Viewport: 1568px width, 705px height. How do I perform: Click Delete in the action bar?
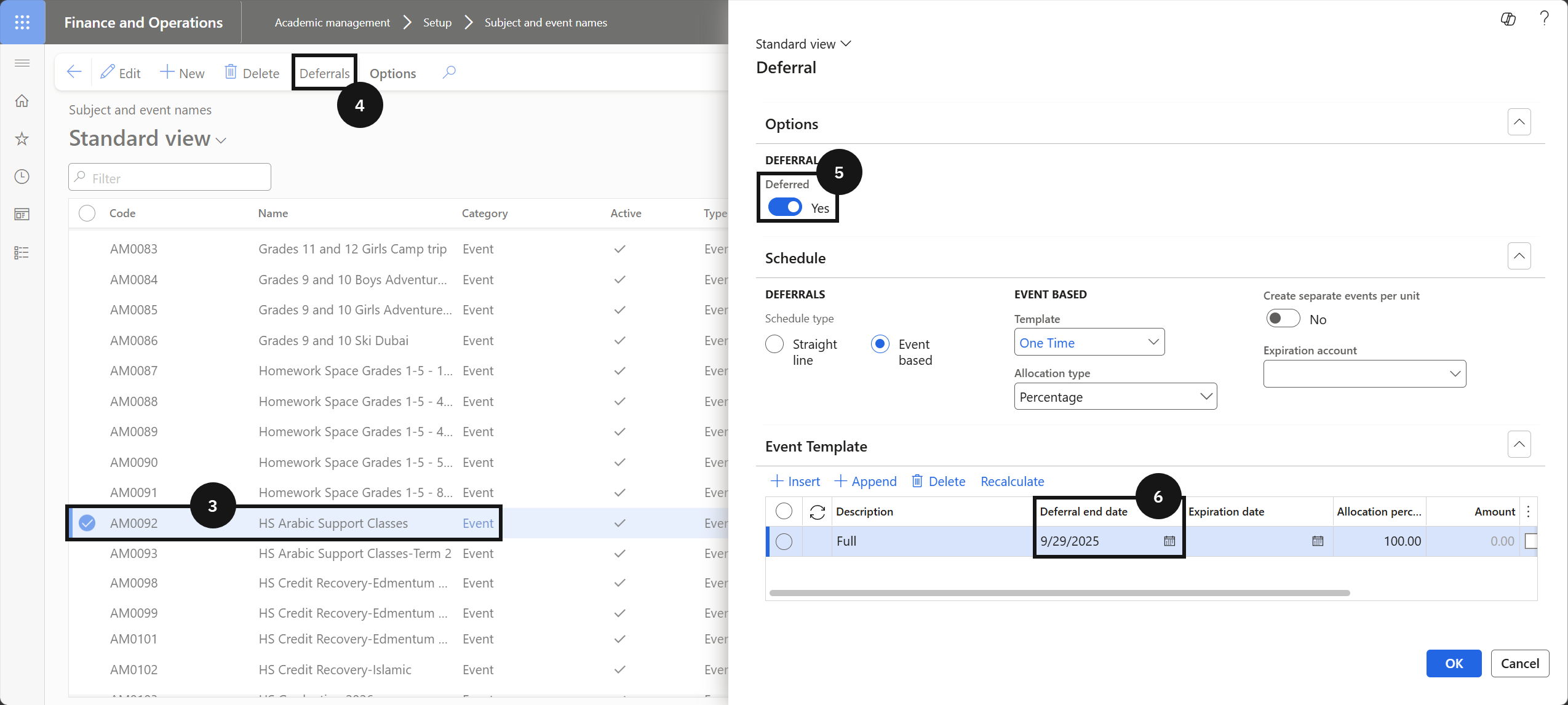pos(252,73)
